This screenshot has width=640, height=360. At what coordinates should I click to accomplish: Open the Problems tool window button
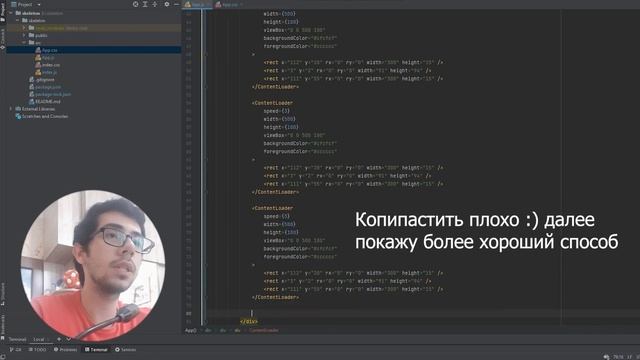(65, 350)
